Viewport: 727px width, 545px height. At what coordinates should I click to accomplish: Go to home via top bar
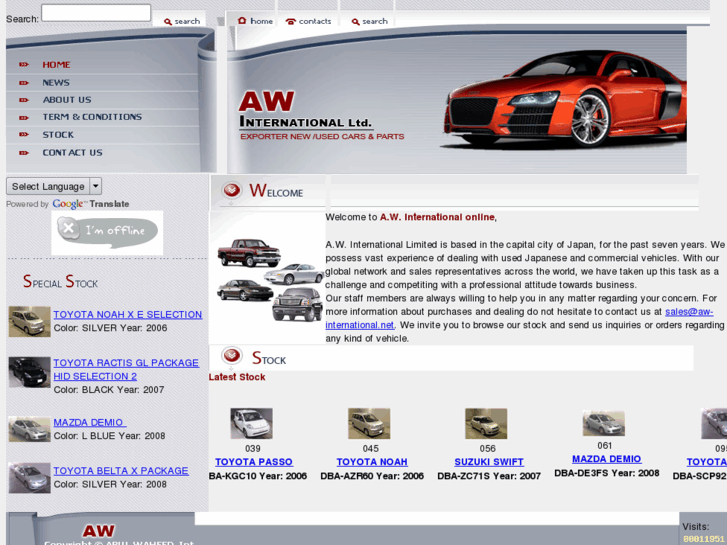(x=255, y=21)
